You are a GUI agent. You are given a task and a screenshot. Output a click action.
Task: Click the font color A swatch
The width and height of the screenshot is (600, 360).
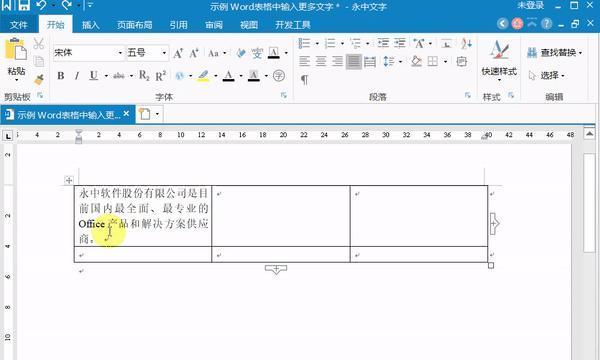coord(228,75)
